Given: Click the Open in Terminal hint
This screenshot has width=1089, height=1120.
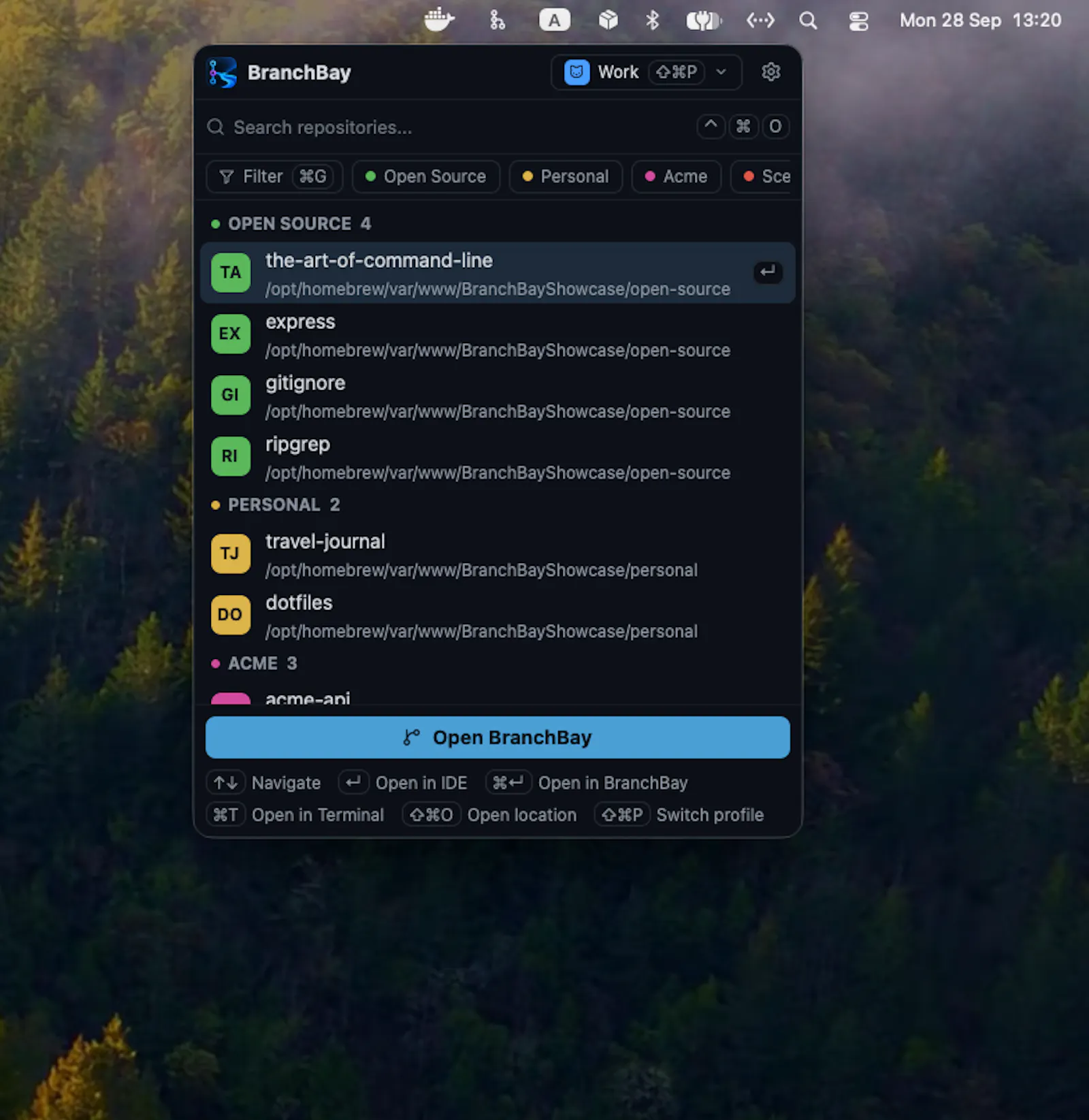Looking at the screenshot, I should pyautogui.click(x=295, y=815).
